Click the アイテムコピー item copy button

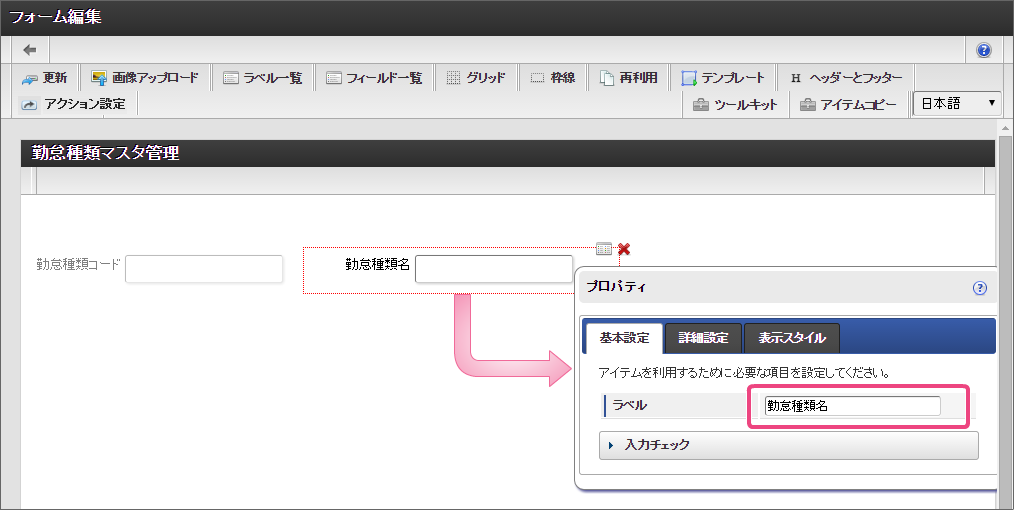click(x=848, y=104)
